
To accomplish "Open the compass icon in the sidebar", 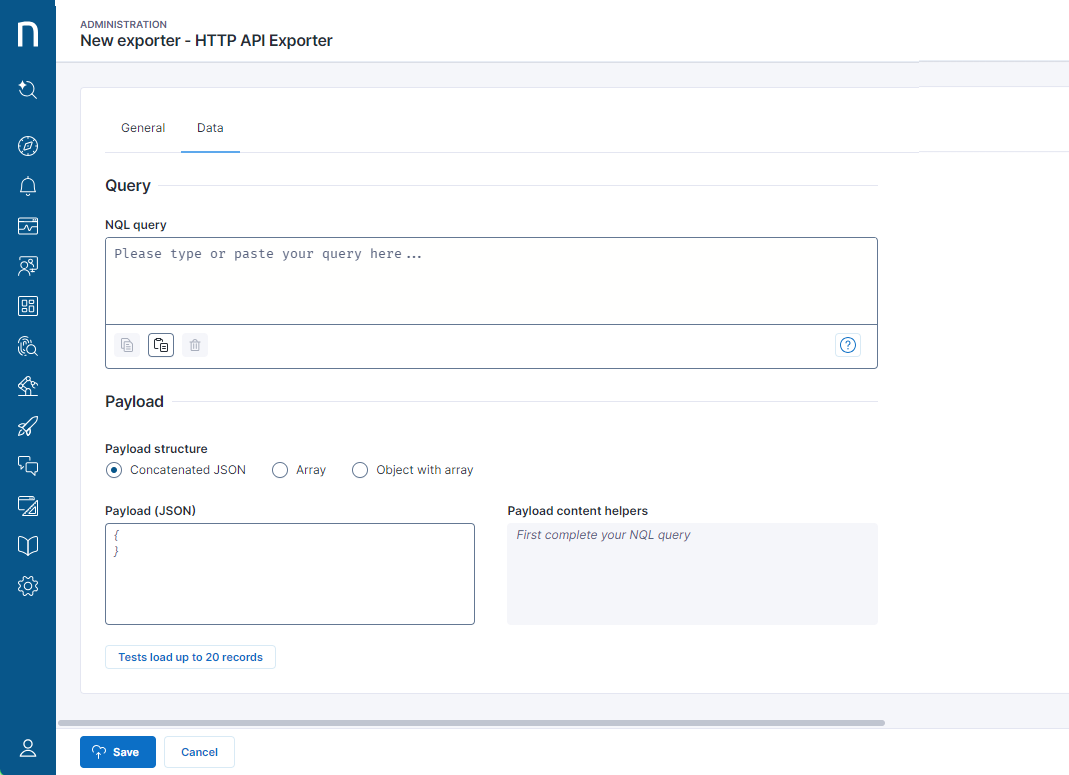I will (x=28, y=146).
